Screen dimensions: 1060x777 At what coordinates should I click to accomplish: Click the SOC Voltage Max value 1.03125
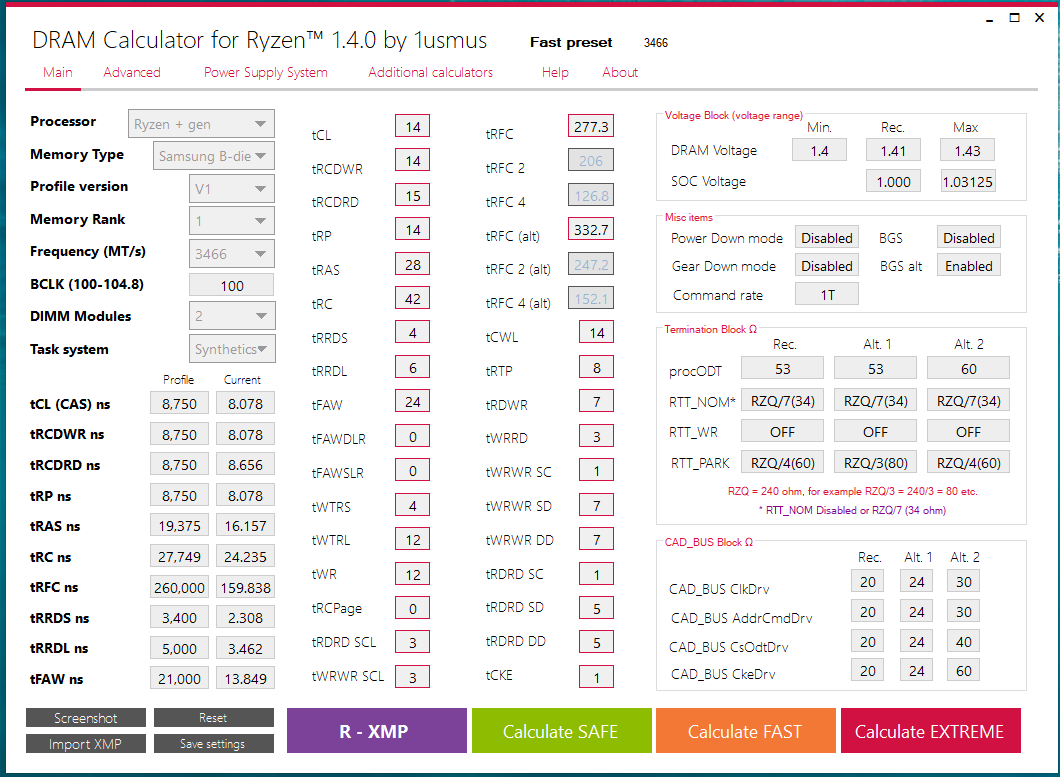click(x=967, y=182)
